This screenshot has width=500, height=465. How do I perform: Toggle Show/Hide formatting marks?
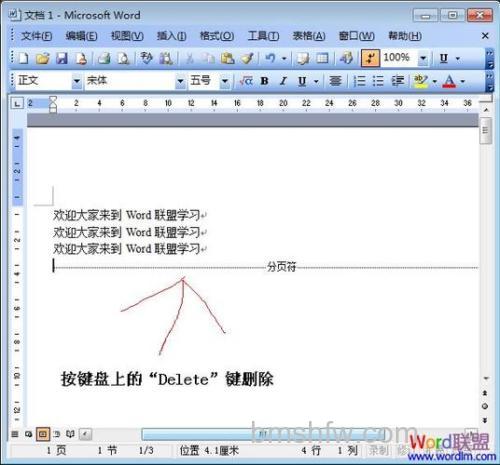point(370,58)
